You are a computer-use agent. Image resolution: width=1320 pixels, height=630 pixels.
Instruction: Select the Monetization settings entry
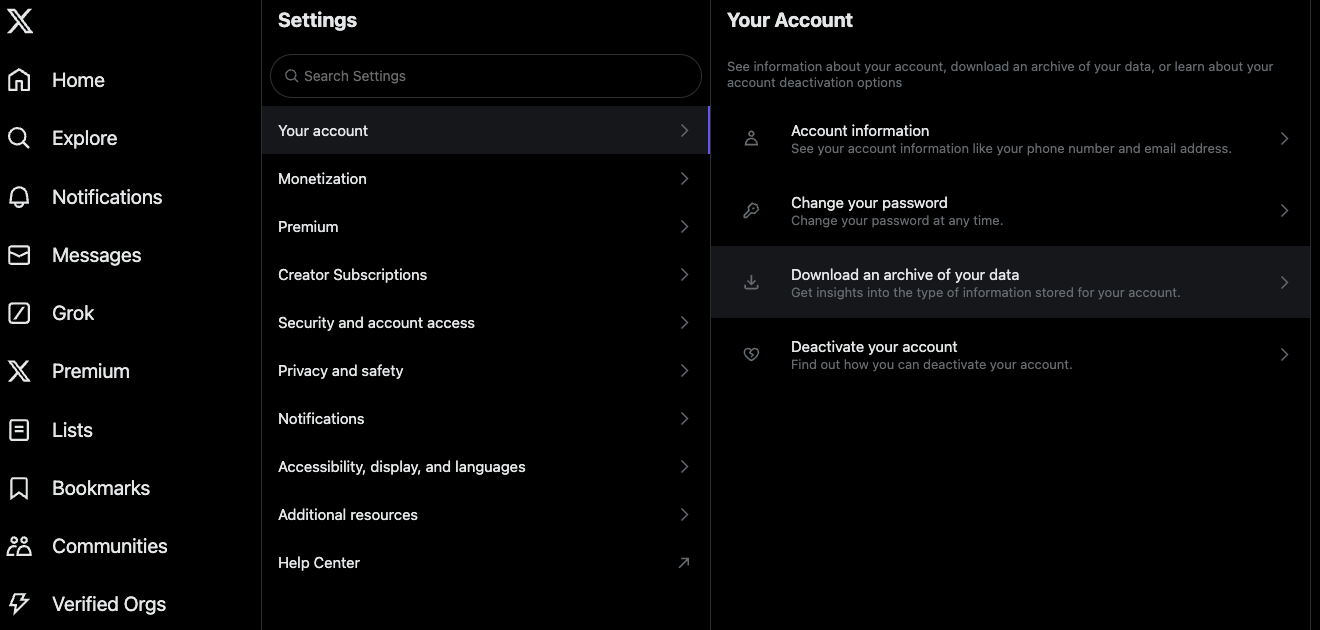click(484, 178)
